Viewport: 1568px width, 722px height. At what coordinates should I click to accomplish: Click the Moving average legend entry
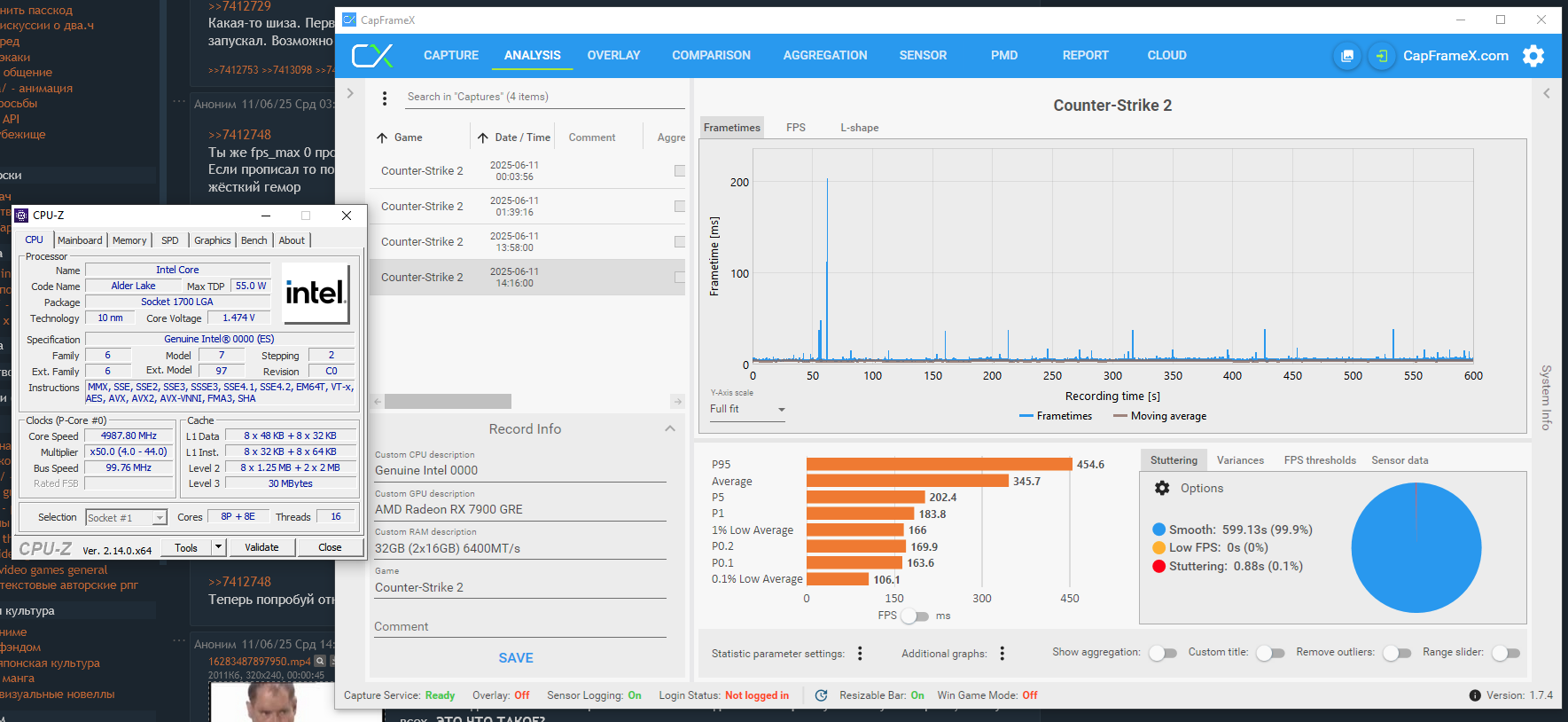(x=1159, y=416)
